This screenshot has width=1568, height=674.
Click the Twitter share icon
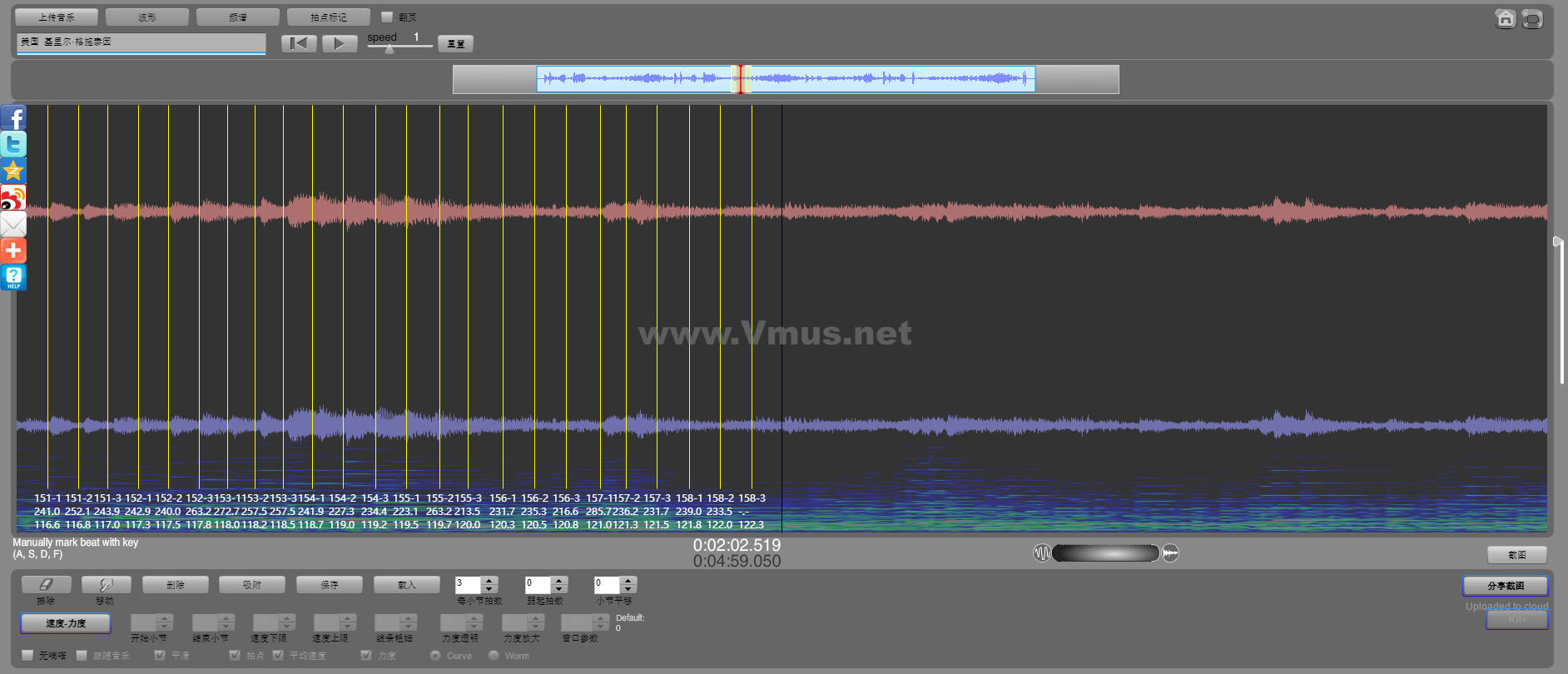(13, 144)
